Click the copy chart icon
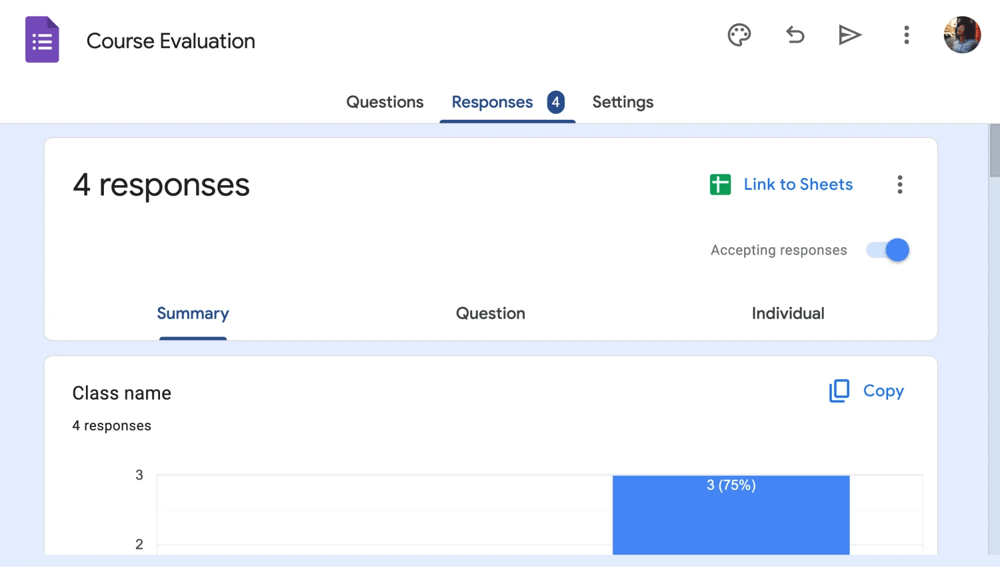Viewport: 1000px width, 567px height. 839,391
